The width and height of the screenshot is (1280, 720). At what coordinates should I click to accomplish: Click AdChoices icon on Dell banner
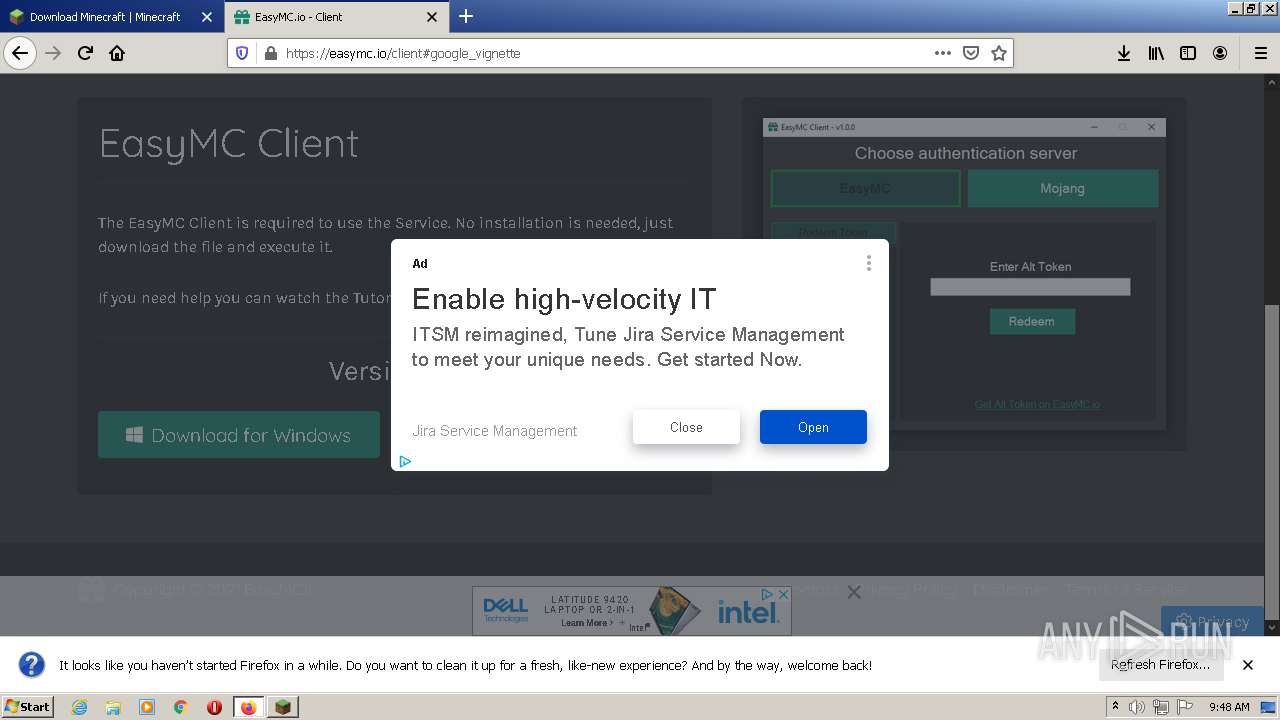pyautogui.click(x=768, y=594)
